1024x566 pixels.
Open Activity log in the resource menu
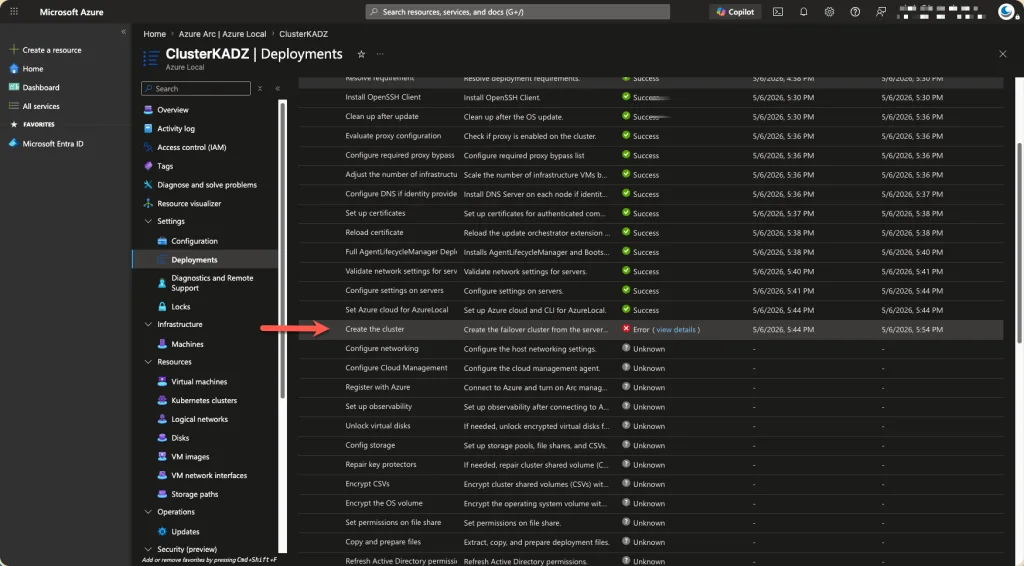tap(176, 129)
